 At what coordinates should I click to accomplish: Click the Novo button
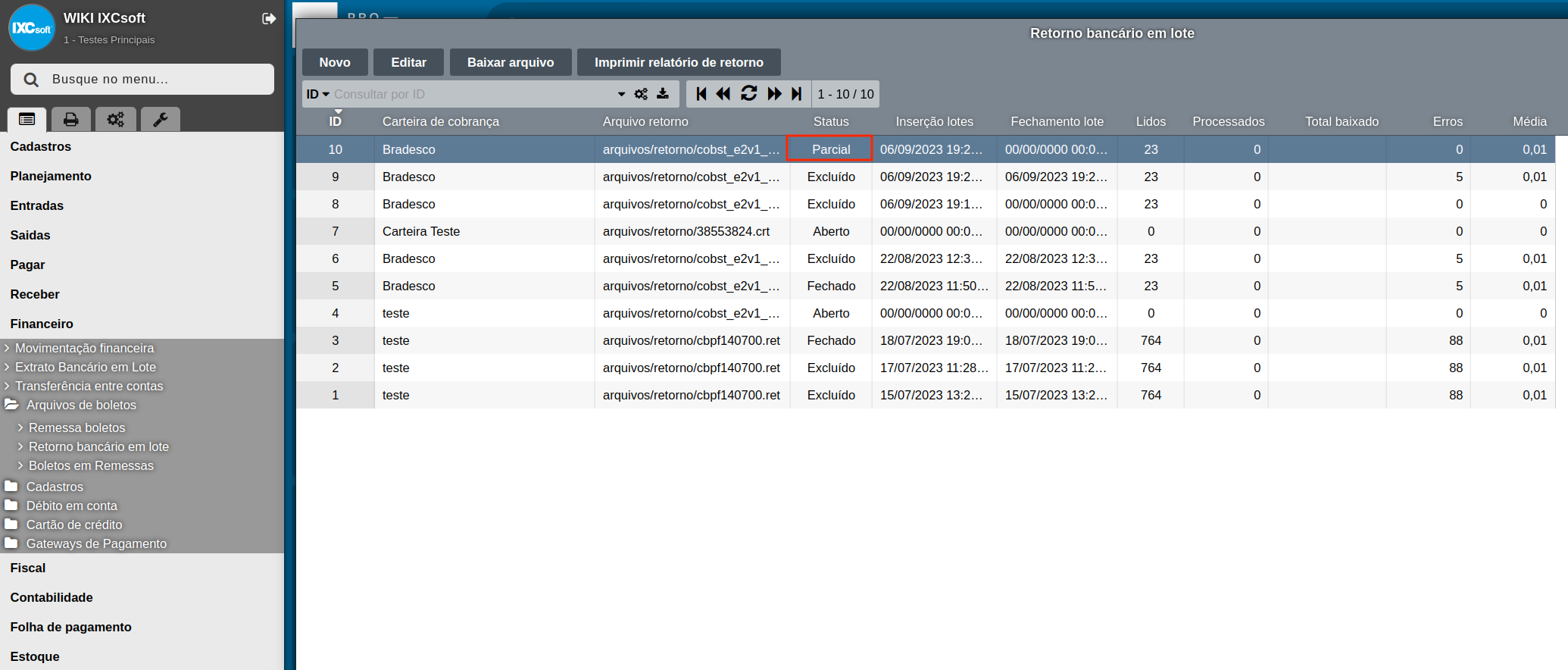click(335, 62)
